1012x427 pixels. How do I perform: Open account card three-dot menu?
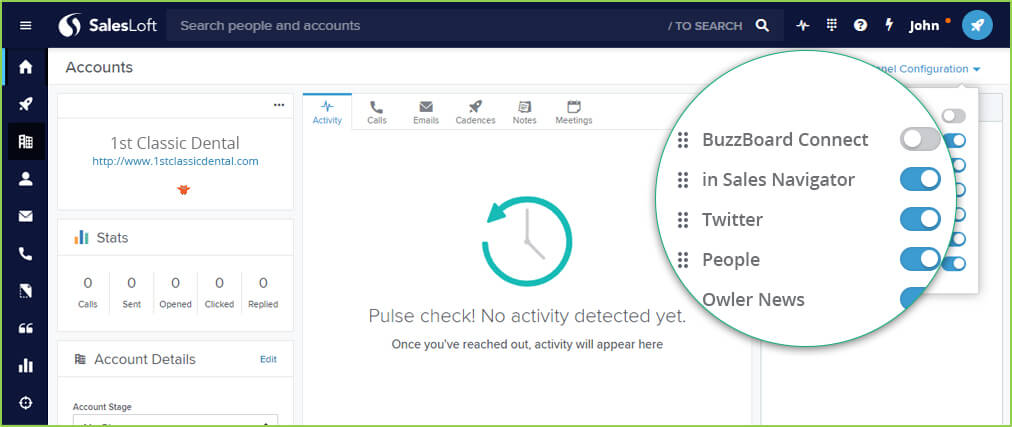click(279, 104)
